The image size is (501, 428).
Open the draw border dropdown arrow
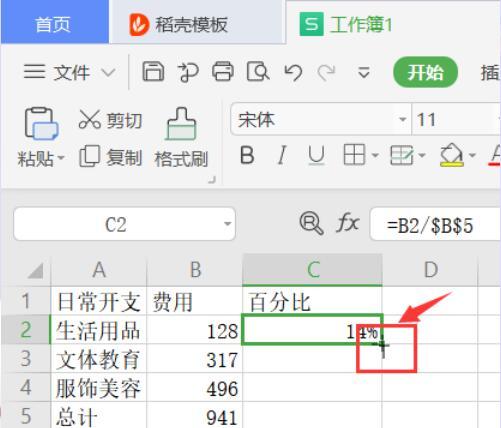[x=422, y=155]
